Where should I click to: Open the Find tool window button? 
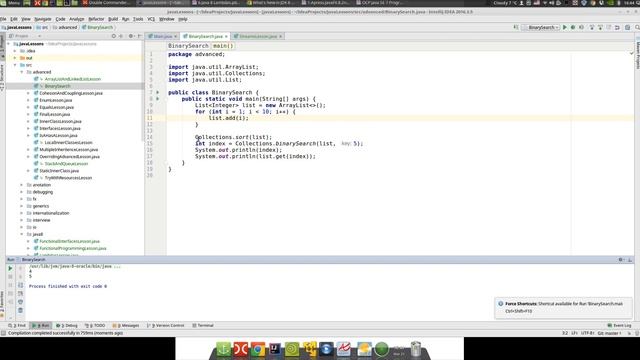(17, 326)
